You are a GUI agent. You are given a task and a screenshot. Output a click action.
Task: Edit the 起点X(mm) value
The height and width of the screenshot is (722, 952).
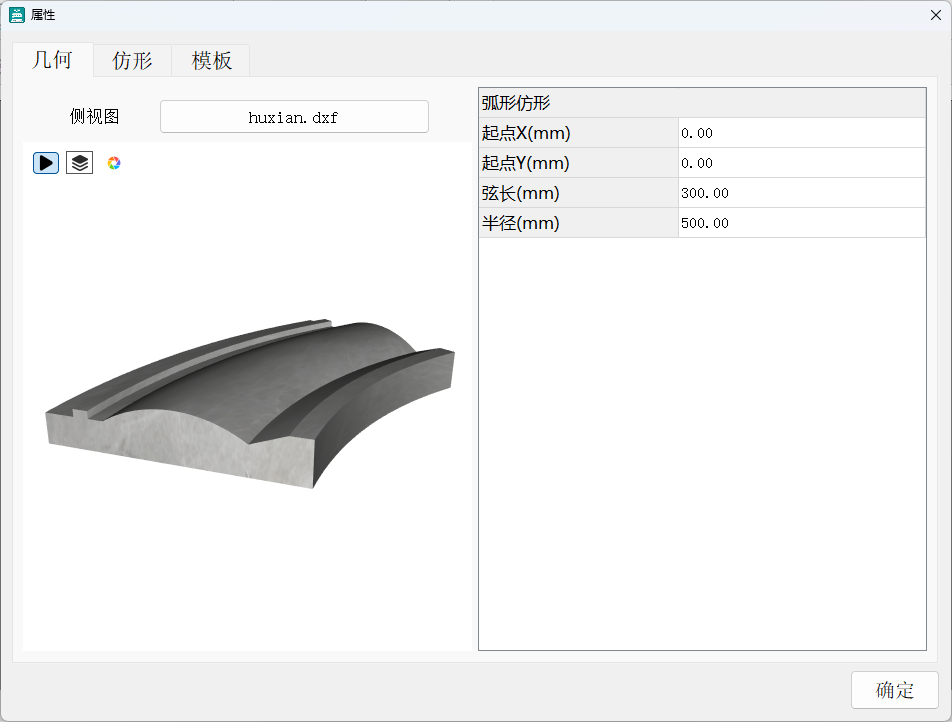coord(800,132)
